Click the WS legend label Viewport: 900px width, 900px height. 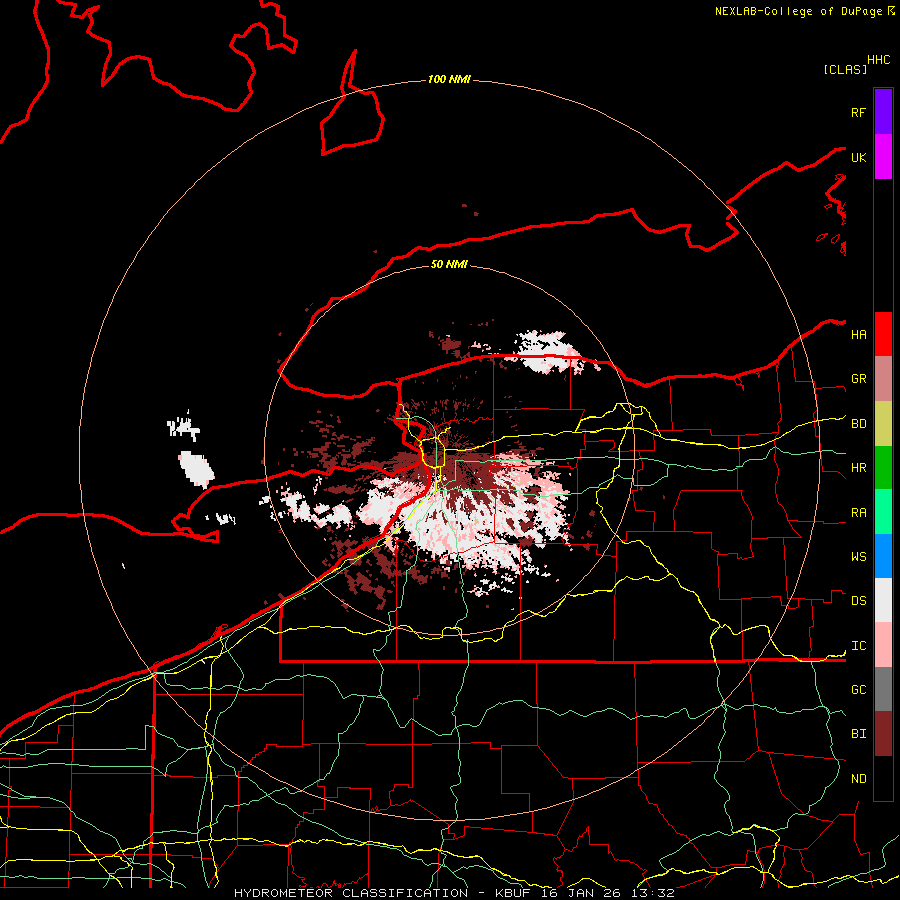tap(858, 557)
